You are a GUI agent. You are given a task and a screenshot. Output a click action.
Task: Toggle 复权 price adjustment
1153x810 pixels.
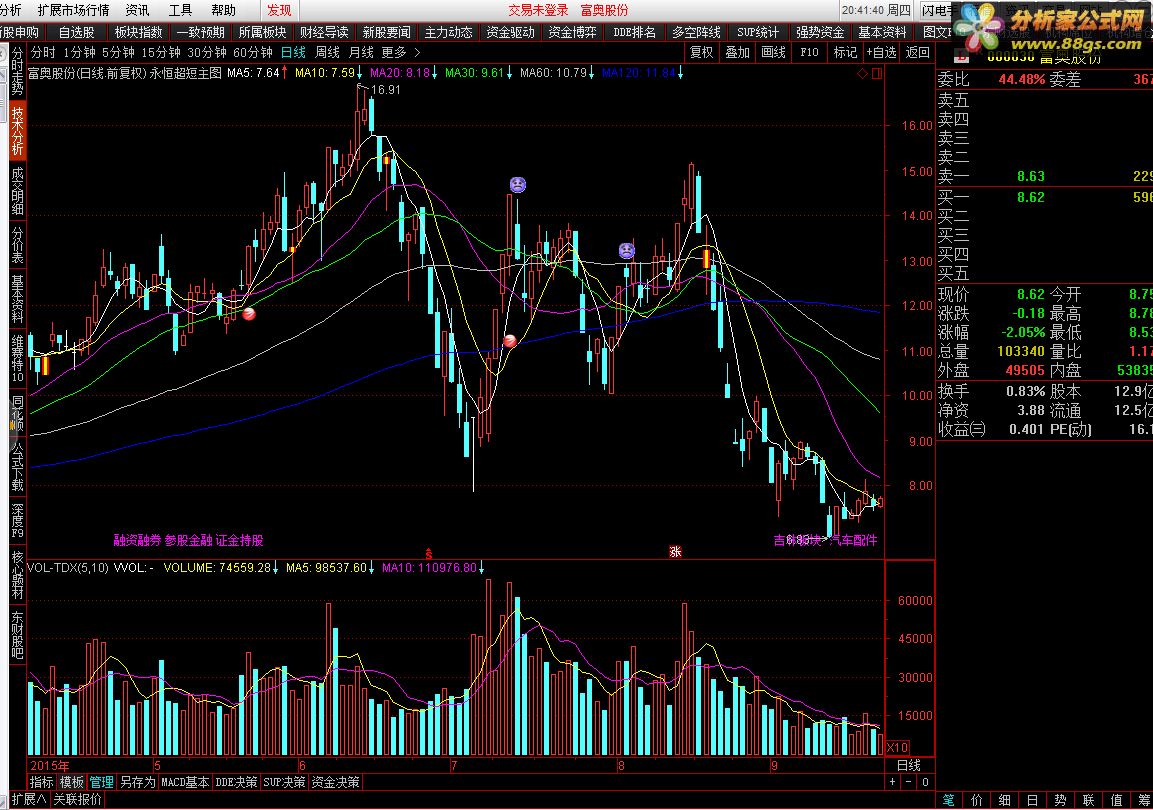(702, 52)
